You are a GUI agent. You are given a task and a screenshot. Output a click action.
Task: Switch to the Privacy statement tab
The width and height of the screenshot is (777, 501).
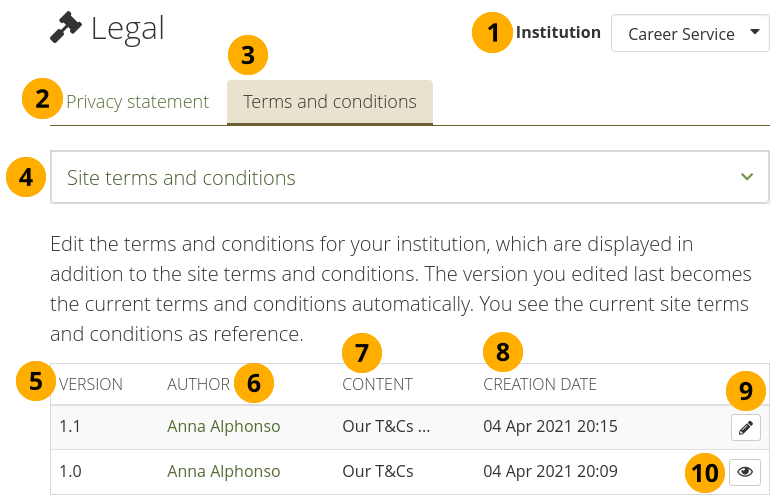[x=138, y=102]
